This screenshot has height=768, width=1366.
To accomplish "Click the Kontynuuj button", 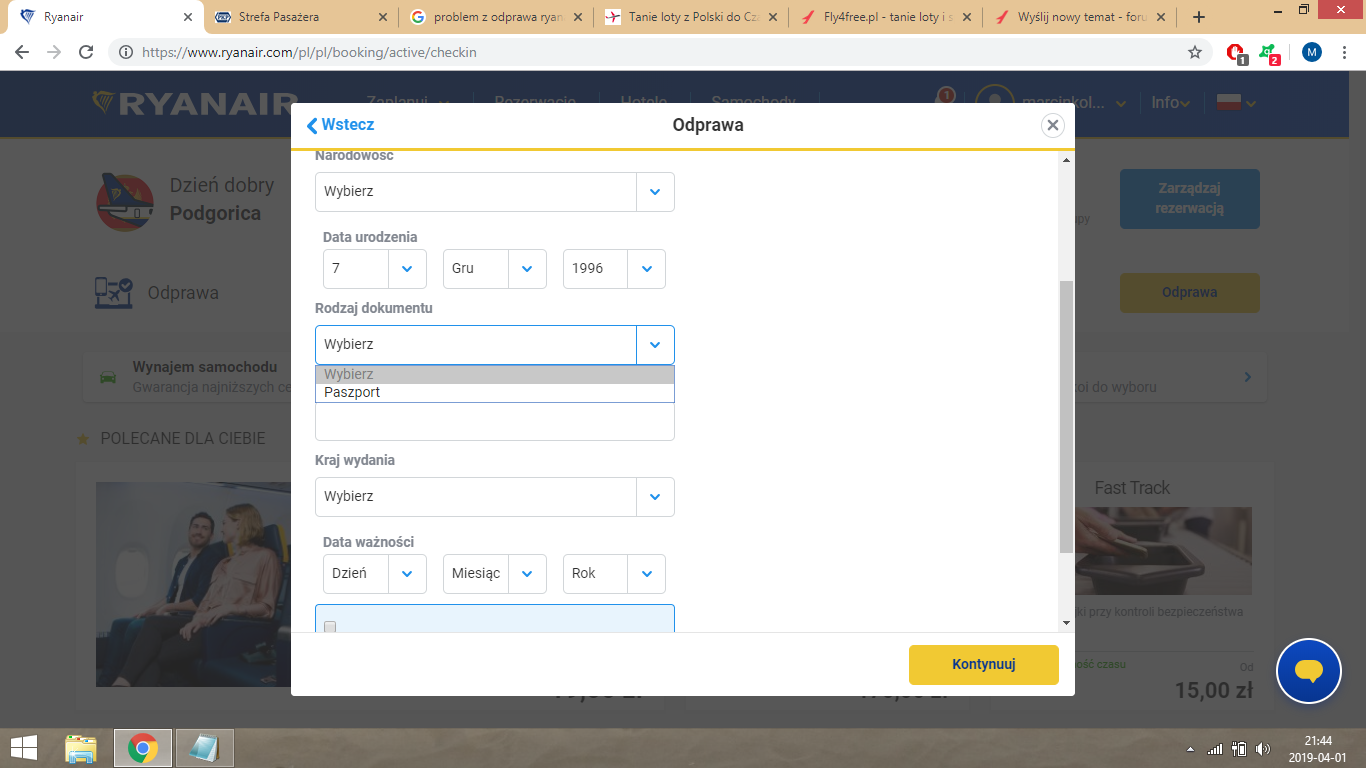I will (x=984, y=665).
